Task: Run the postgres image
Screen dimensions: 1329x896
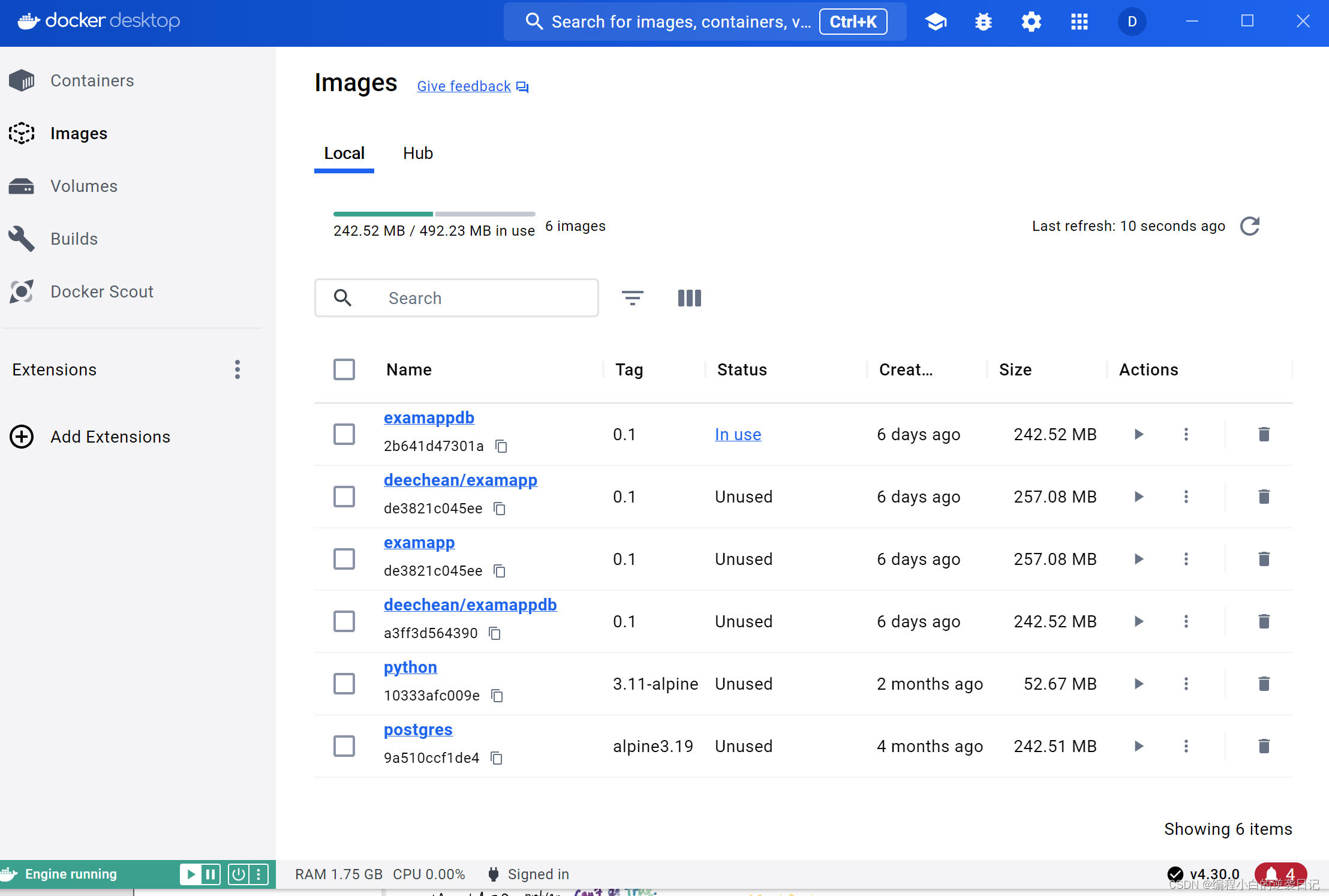Action: tap(1139, 746)
